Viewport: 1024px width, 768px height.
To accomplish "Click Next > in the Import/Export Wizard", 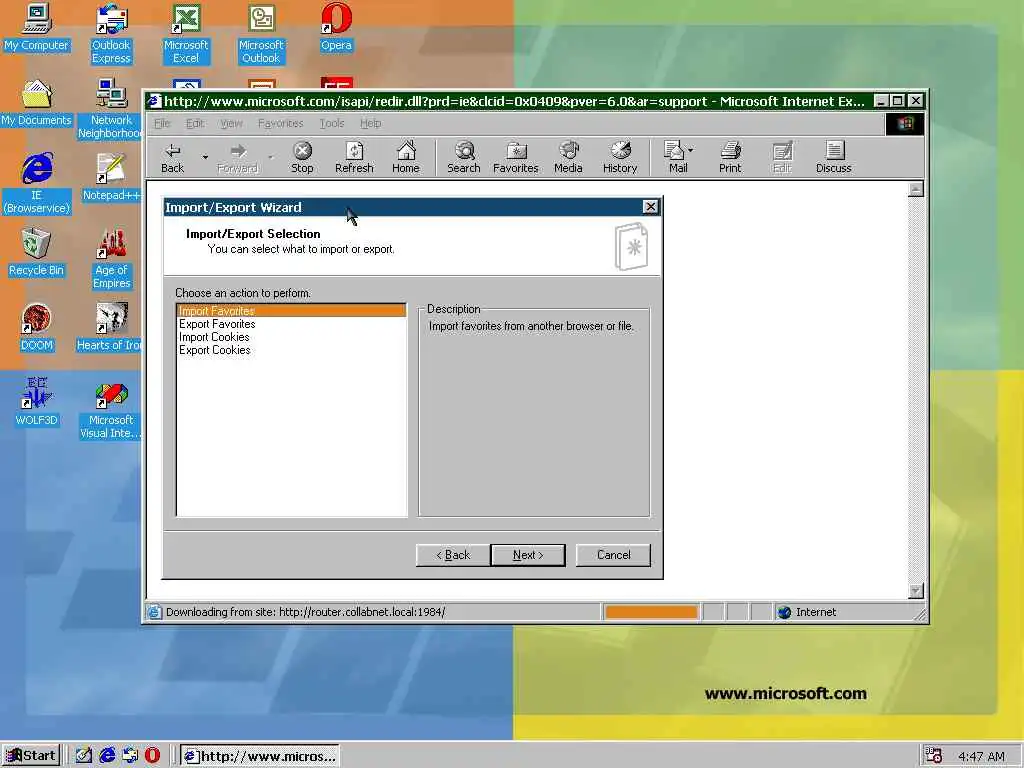I will pyautogui.click(x=528, y=555).
